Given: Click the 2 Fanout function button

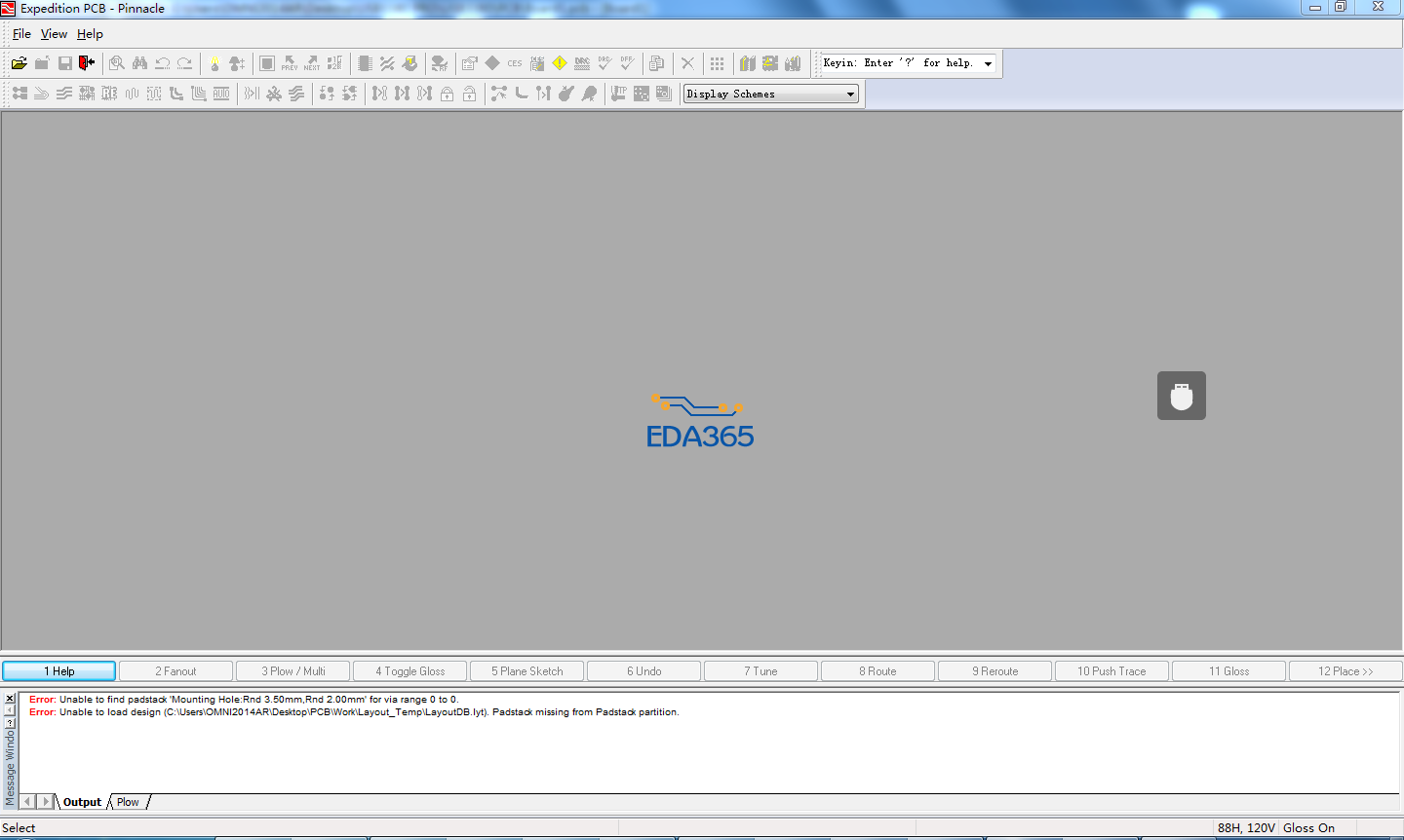Looking at the screenshot, I should (x=175, y=671).
